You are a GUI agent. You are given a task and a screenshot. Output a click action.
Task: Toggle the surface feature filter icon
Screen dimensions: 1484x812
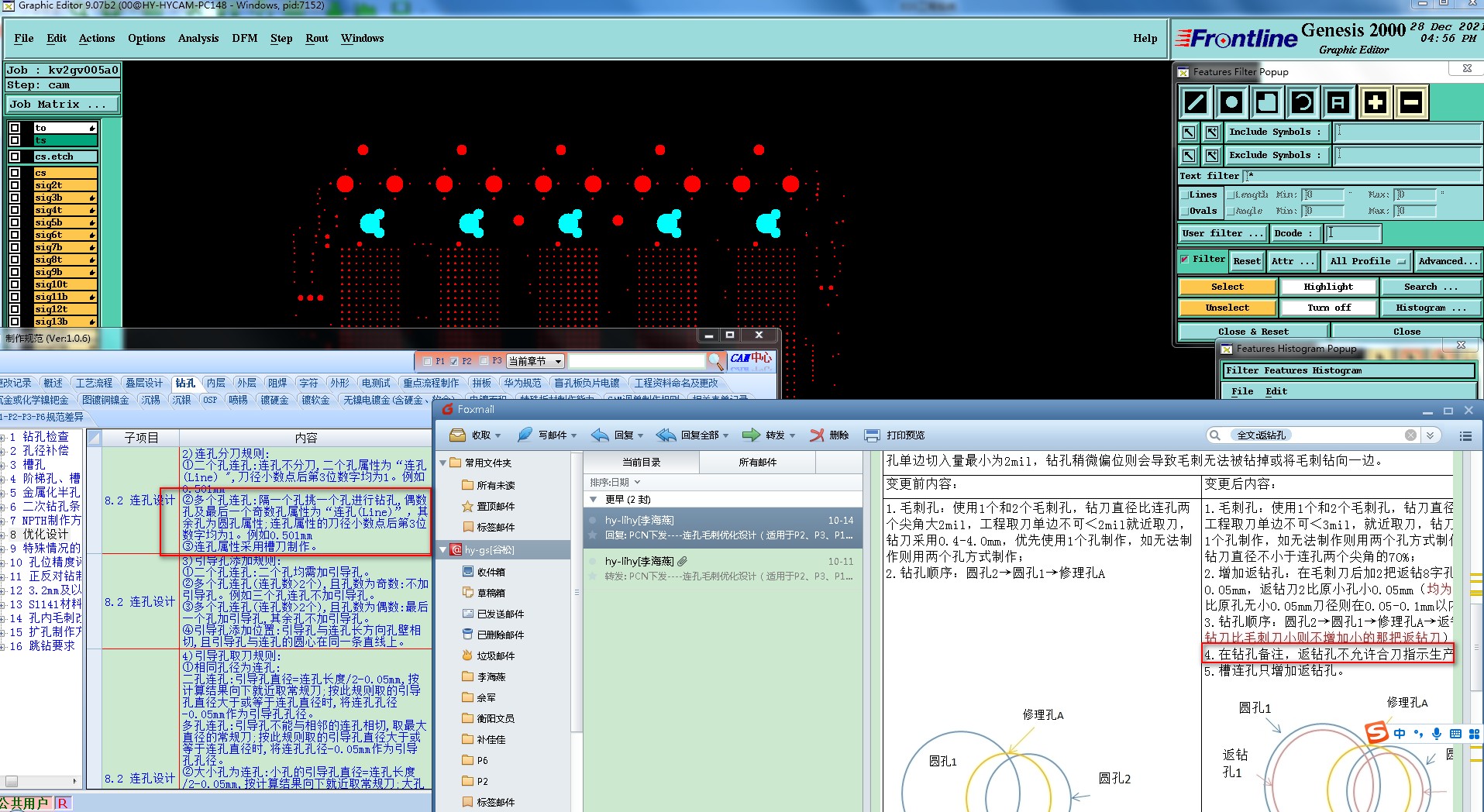(1267, 102)
